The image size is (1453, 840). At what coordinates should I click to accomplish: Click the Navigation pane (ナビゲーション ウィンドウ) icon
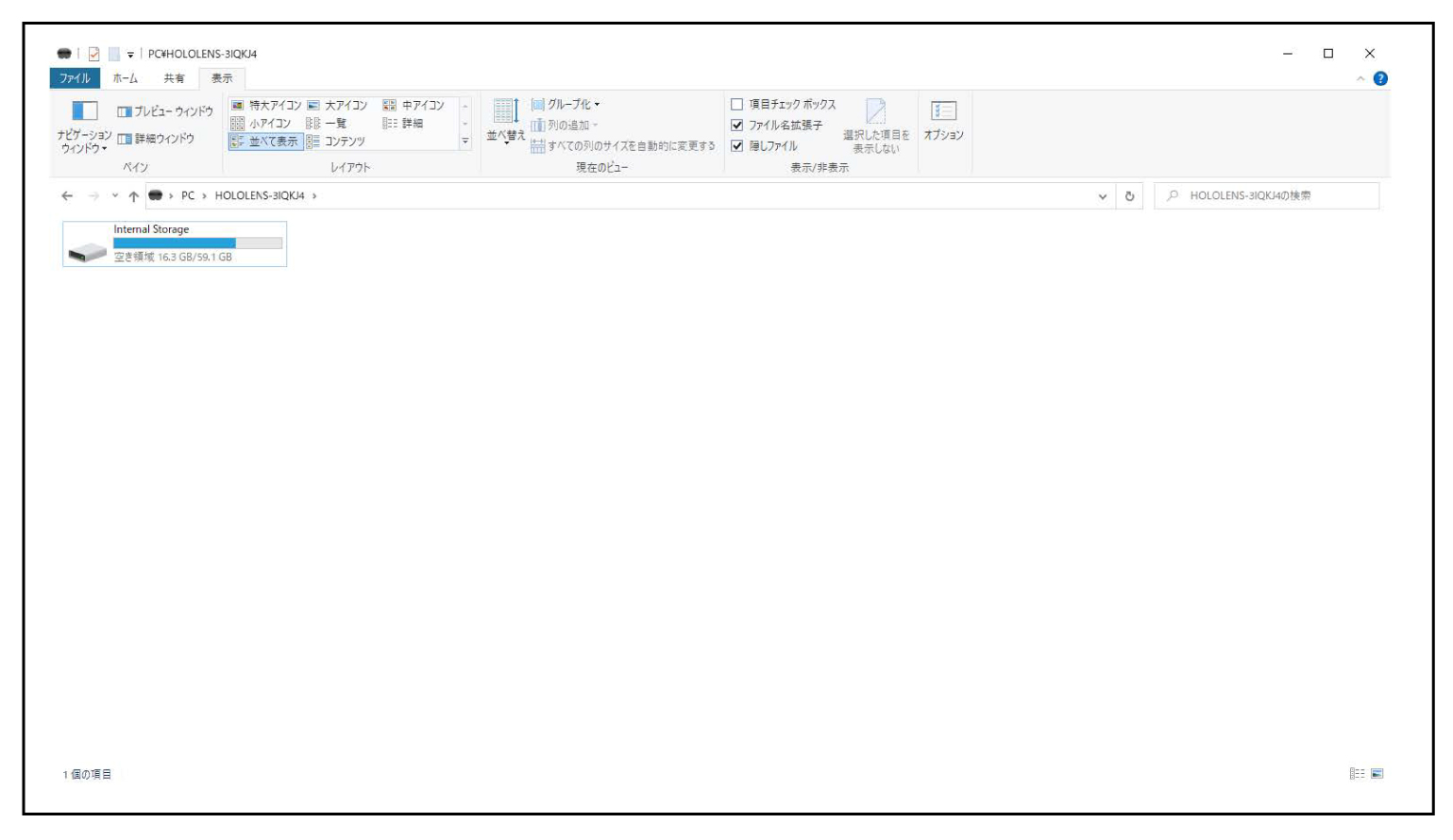coord(84,112)
